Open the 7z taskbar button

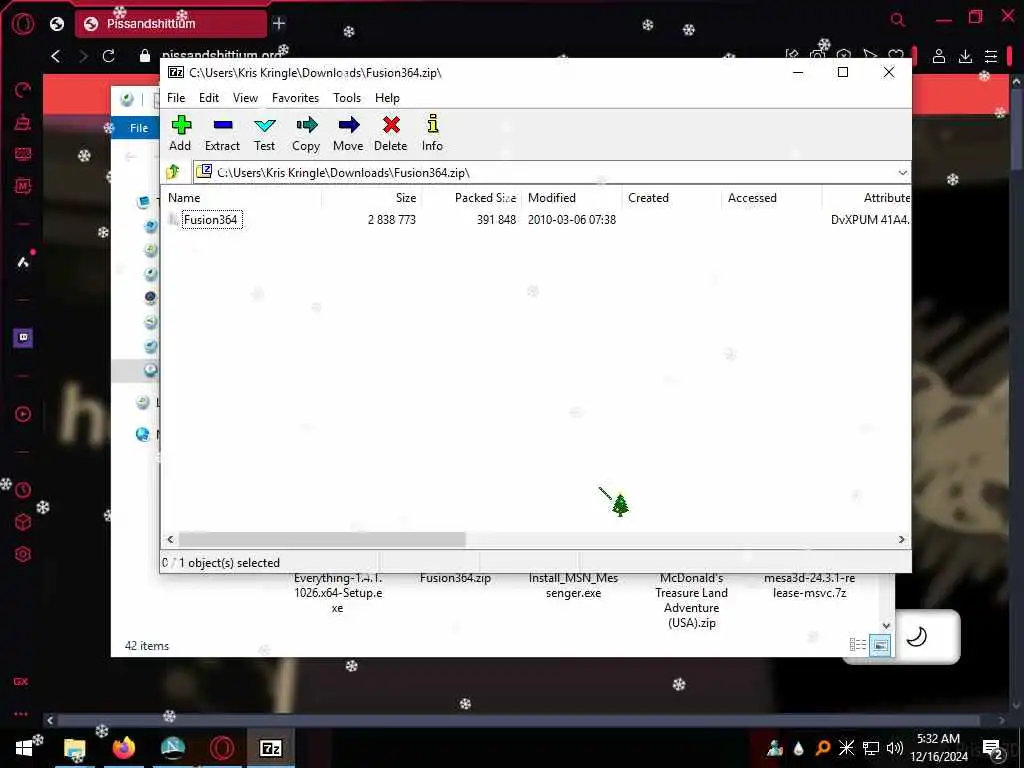(270, 748)
